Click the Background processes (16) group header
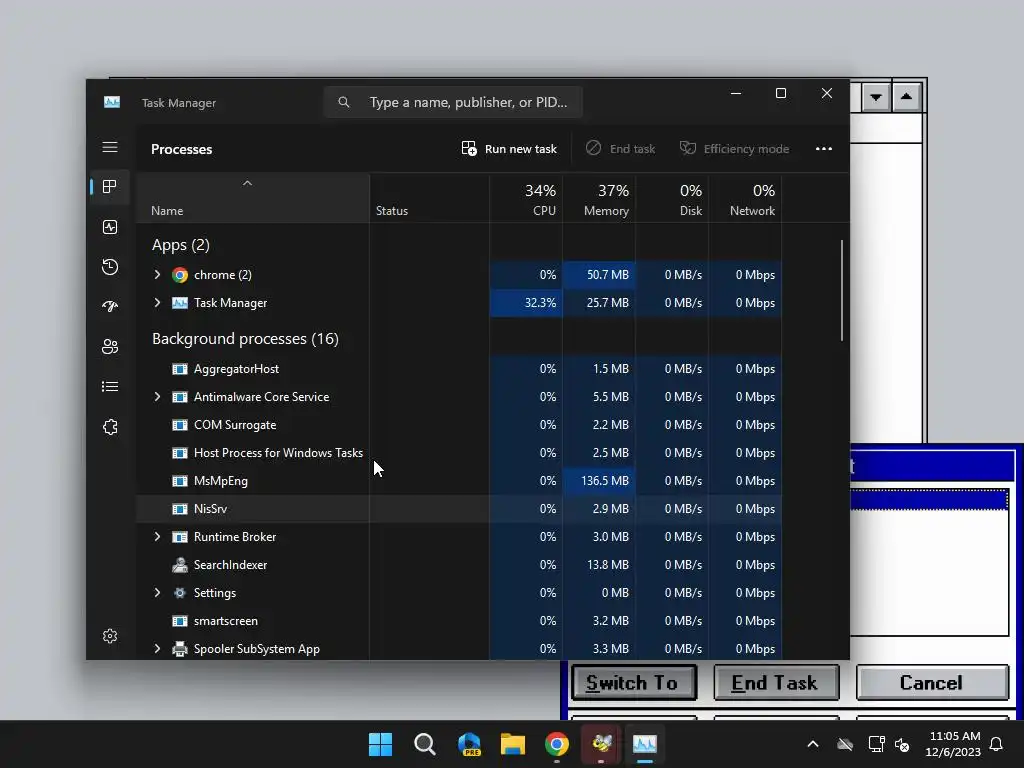The image size is (1024, 768). point(245,339)
